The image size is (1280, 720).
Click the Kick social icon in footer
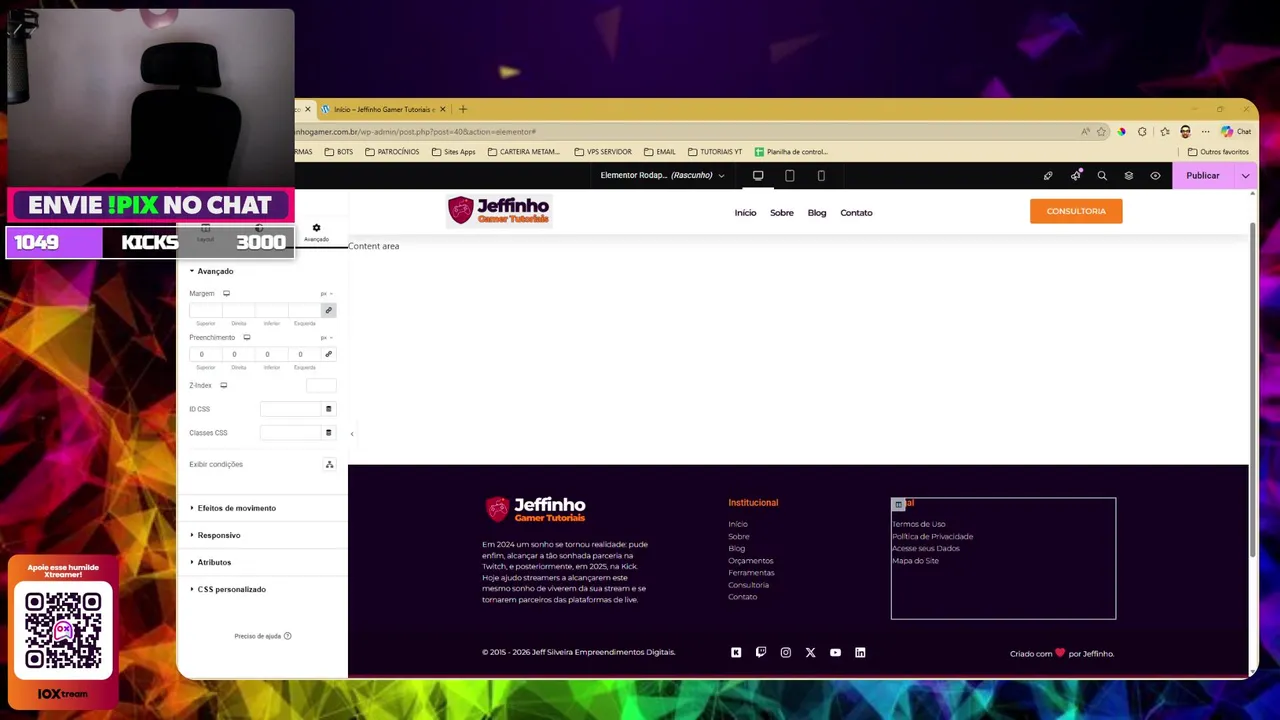pos(736,653)
